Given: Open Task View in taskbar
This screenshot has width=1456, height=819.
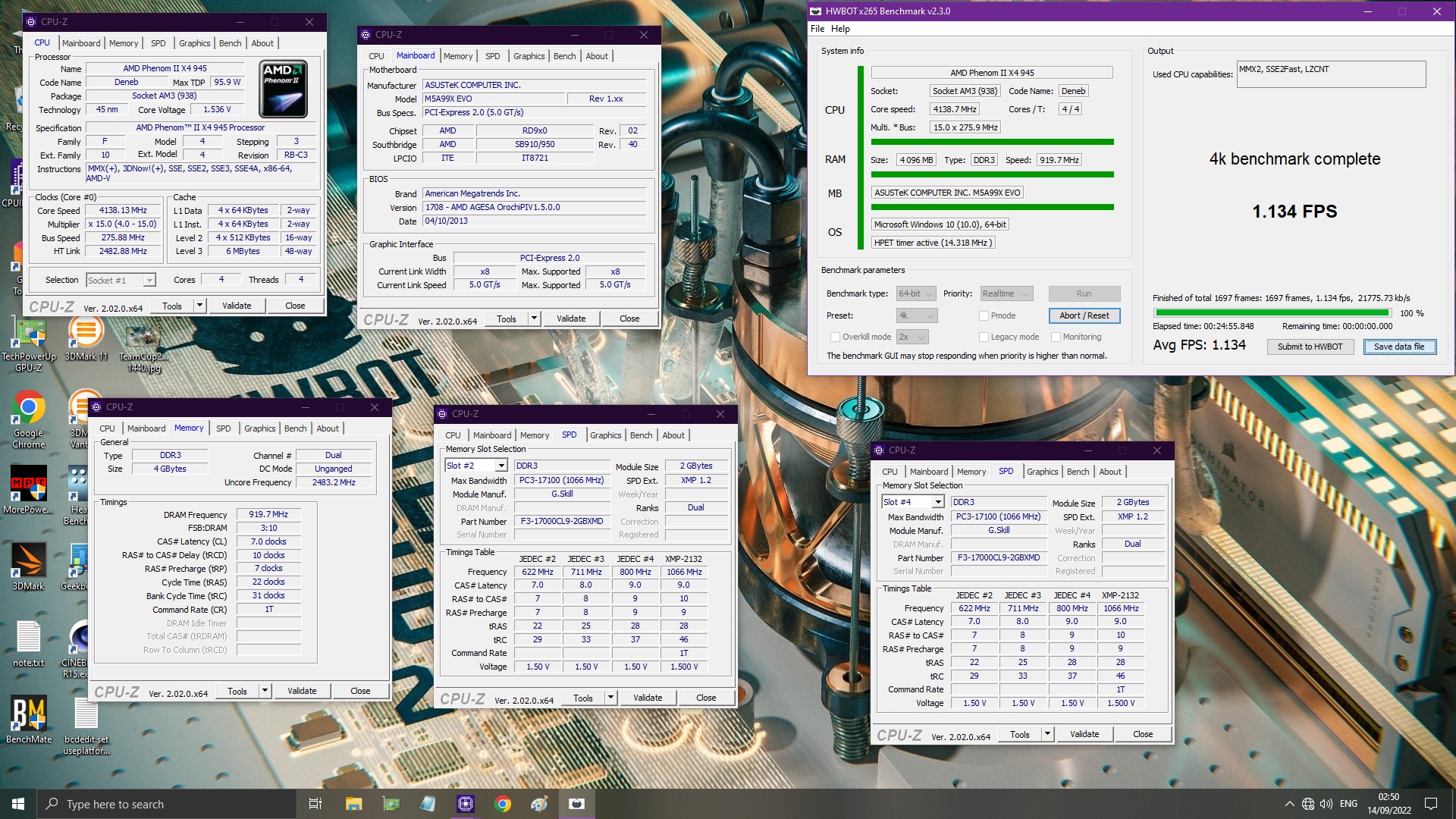Looking at the screenshot, I should [315, 804].
